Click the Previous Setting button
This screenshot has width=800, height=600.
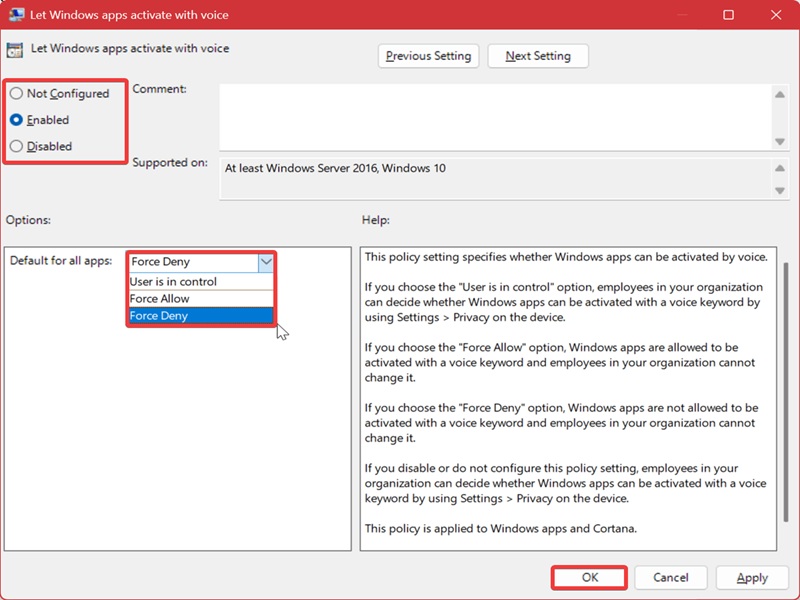tap(428, 56)
